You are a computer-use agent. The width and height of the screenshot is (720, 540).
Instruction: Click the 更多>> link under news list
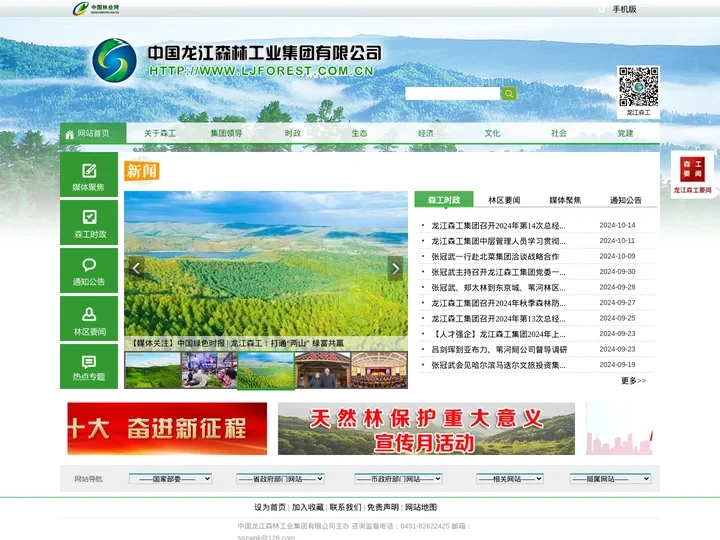pos(633,381)
